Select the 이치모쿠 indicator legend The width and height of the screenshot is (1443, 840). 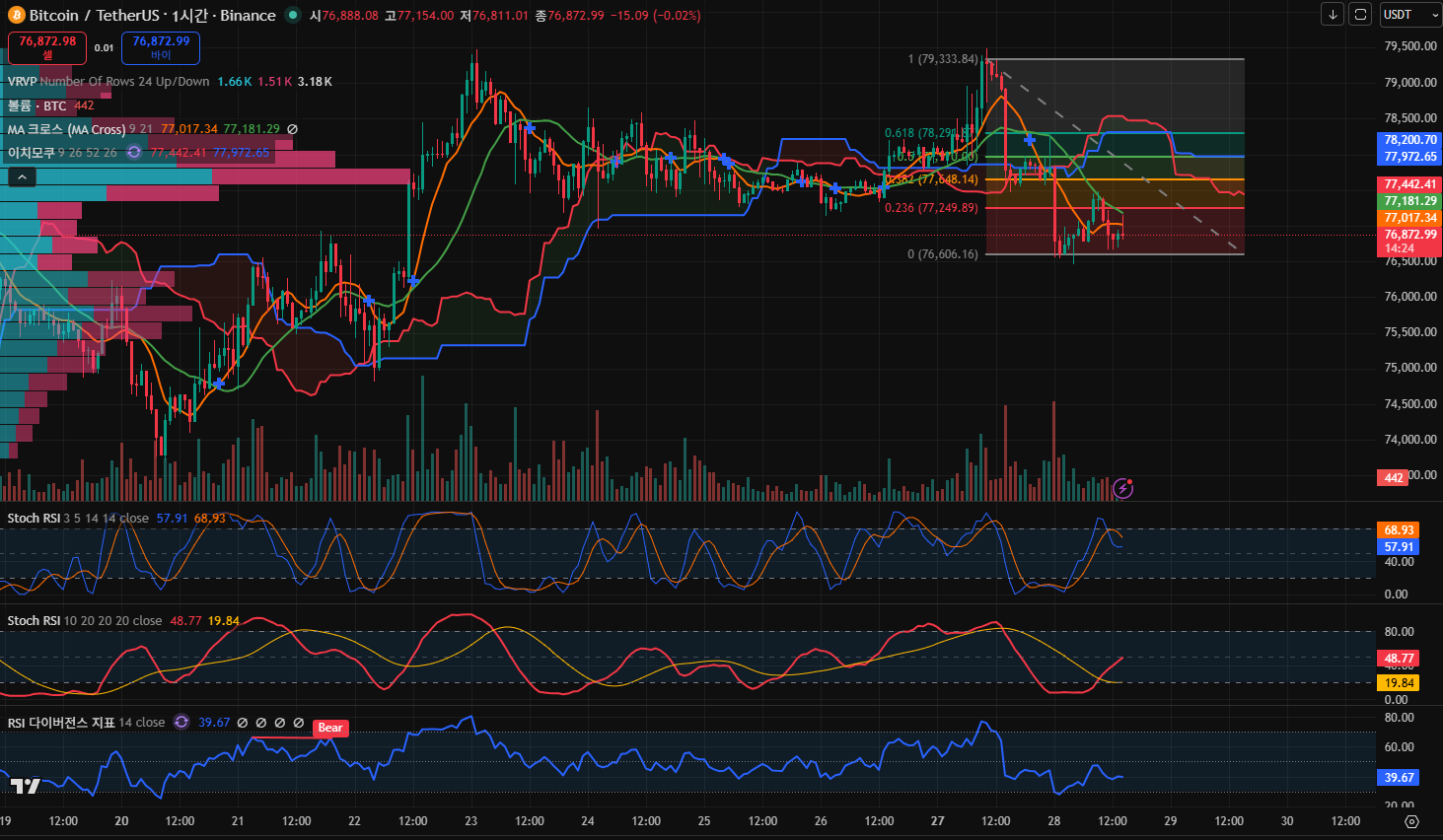(x=32, y=153)
